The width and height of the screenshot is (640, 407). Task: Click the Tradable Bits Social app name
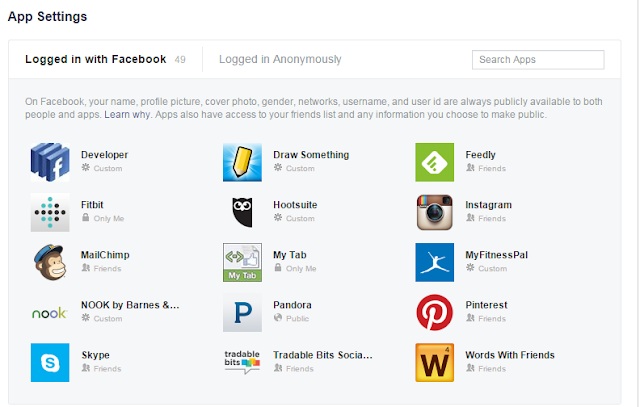[322, 355]
